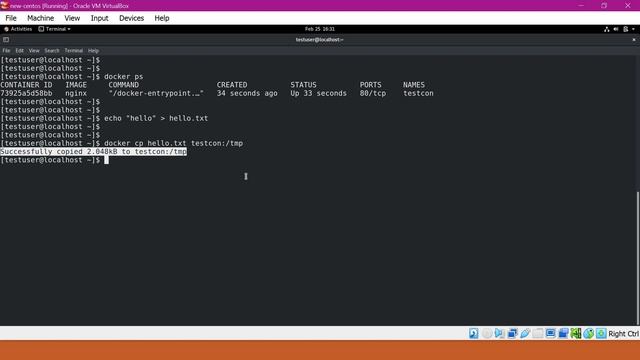640x360 pixels.
Task: Click 'docker cp hello.txt testcon:/tmp' command
Action: [x=173, y=143]
